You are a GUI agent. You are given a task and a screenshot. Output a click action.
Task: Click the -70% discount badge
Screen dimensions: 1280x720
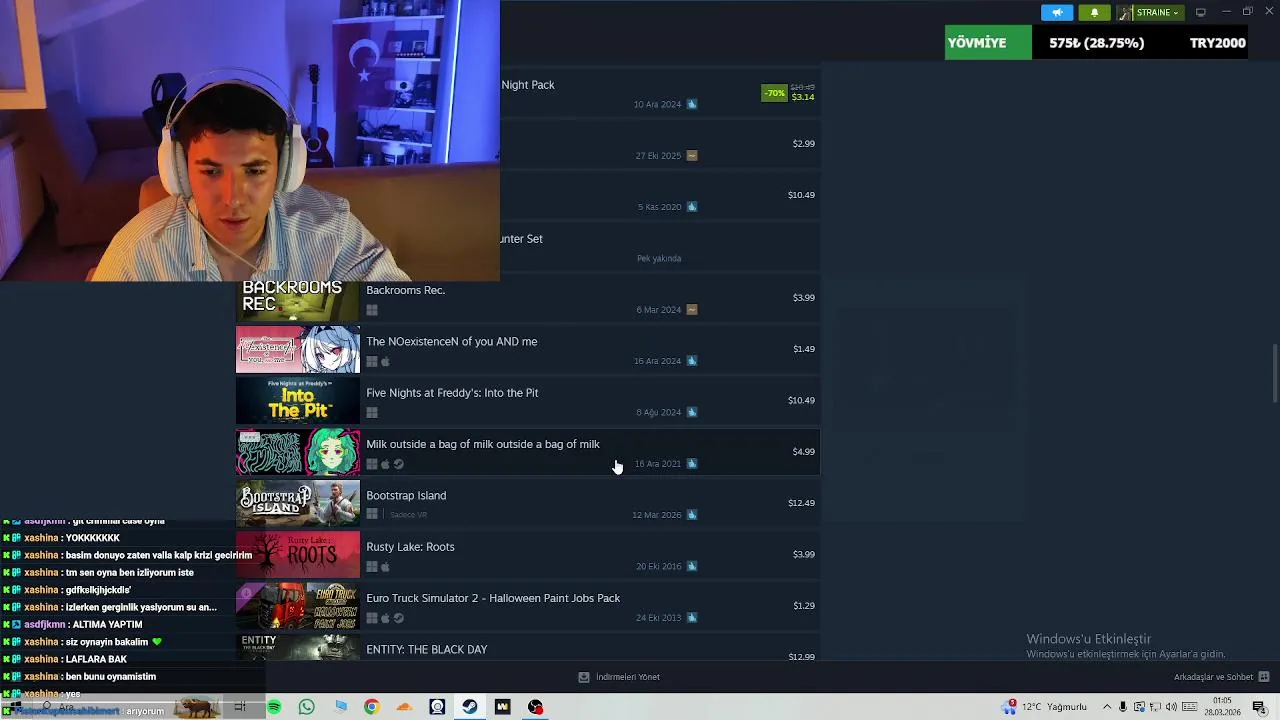tap(774, 93)
